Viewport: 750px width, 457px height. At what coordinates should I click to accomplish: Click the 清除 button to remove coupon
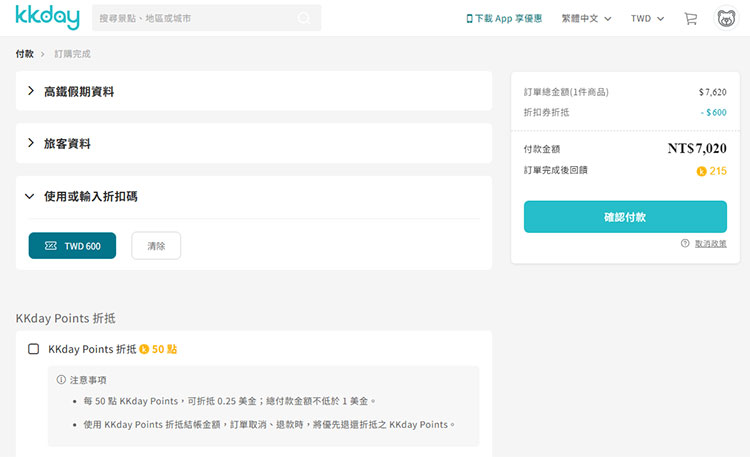[156, 245]
